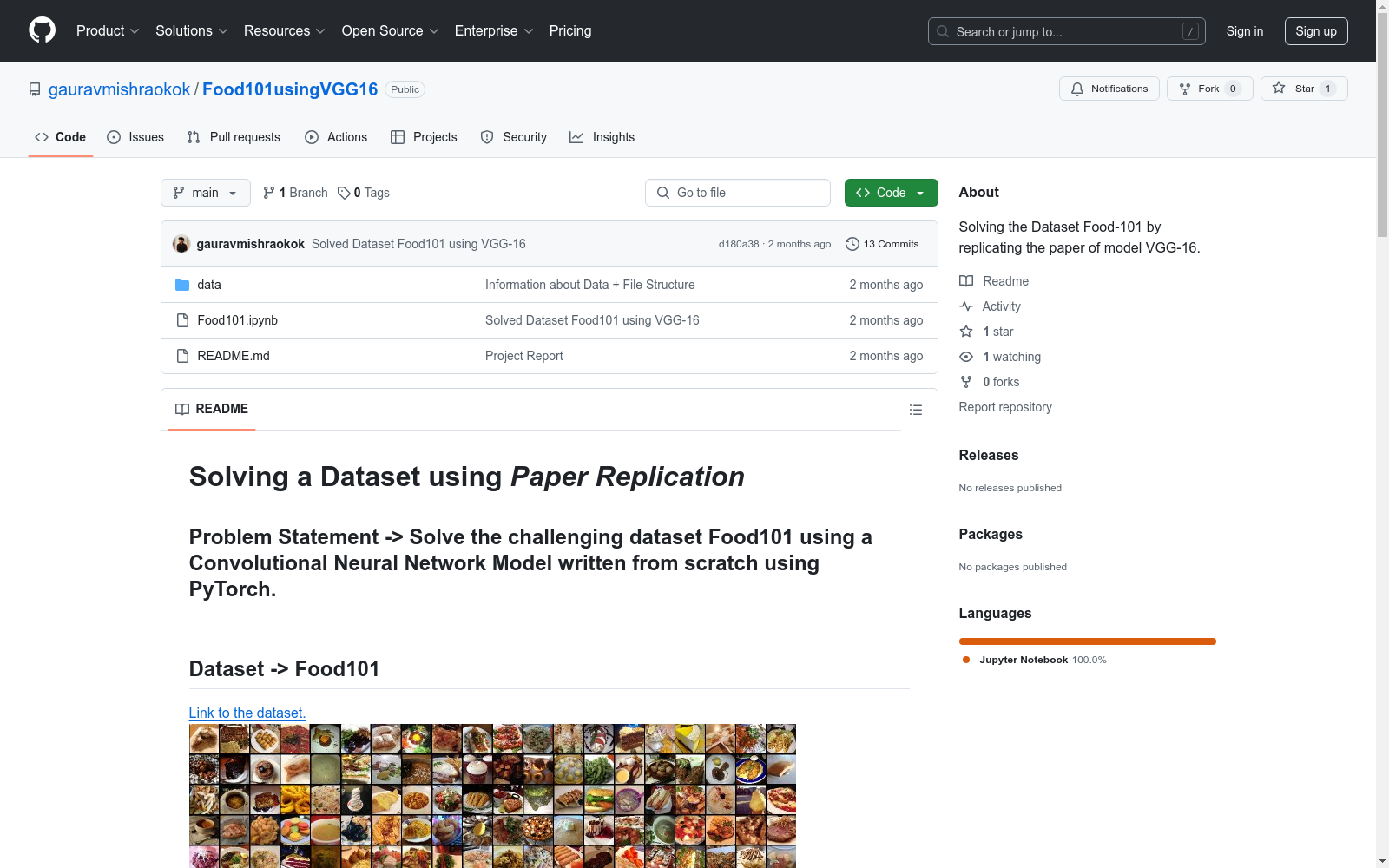Click the data folder icon
Viewport: 1389px width, 868px height.
182,285
